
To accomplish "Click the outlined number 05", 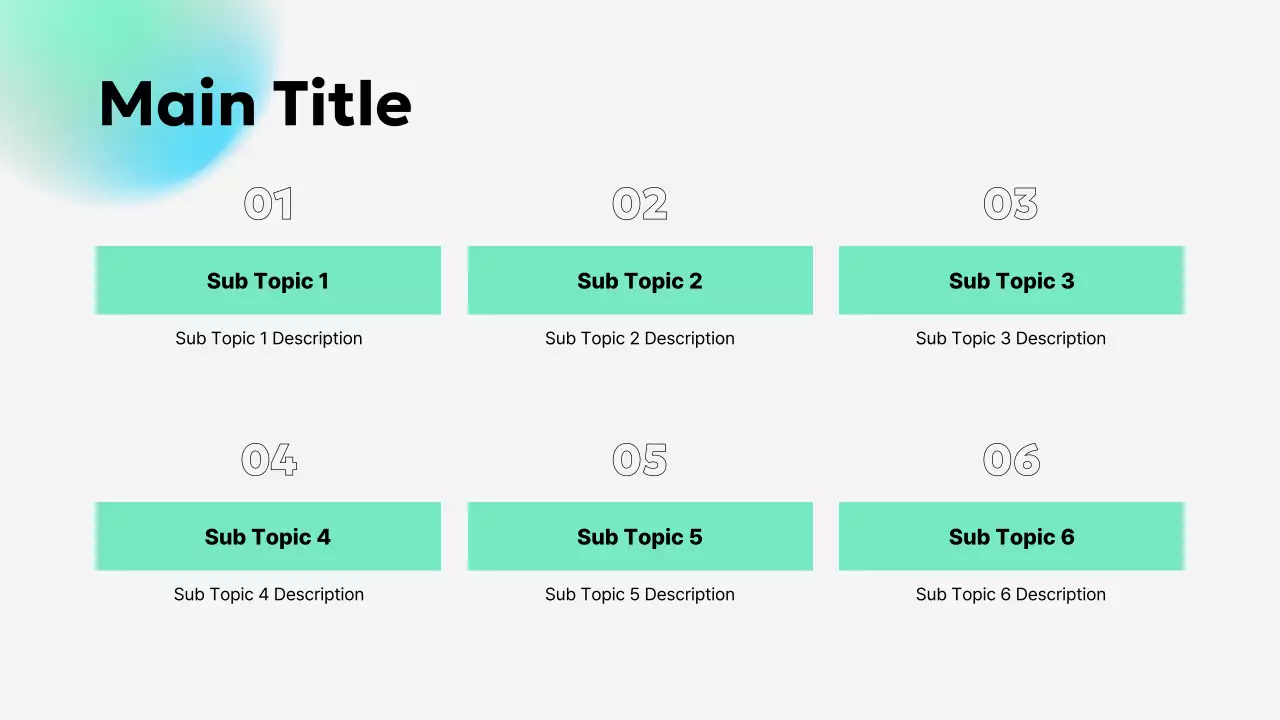I will [x=640, y=460].
